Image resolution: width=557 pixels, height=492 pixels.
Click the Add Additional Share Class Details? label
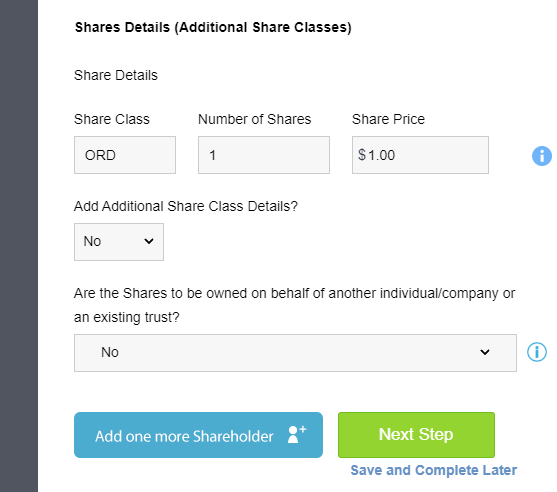point(186,206)
